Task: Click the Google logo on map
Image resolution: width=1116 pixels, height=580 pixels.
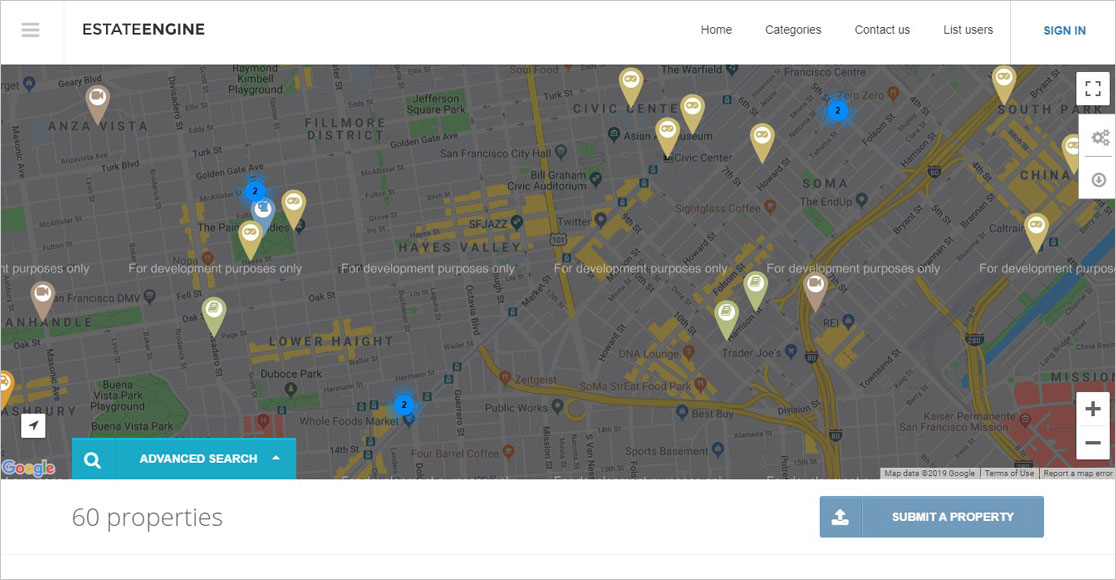Action: [x=28, y=468]
